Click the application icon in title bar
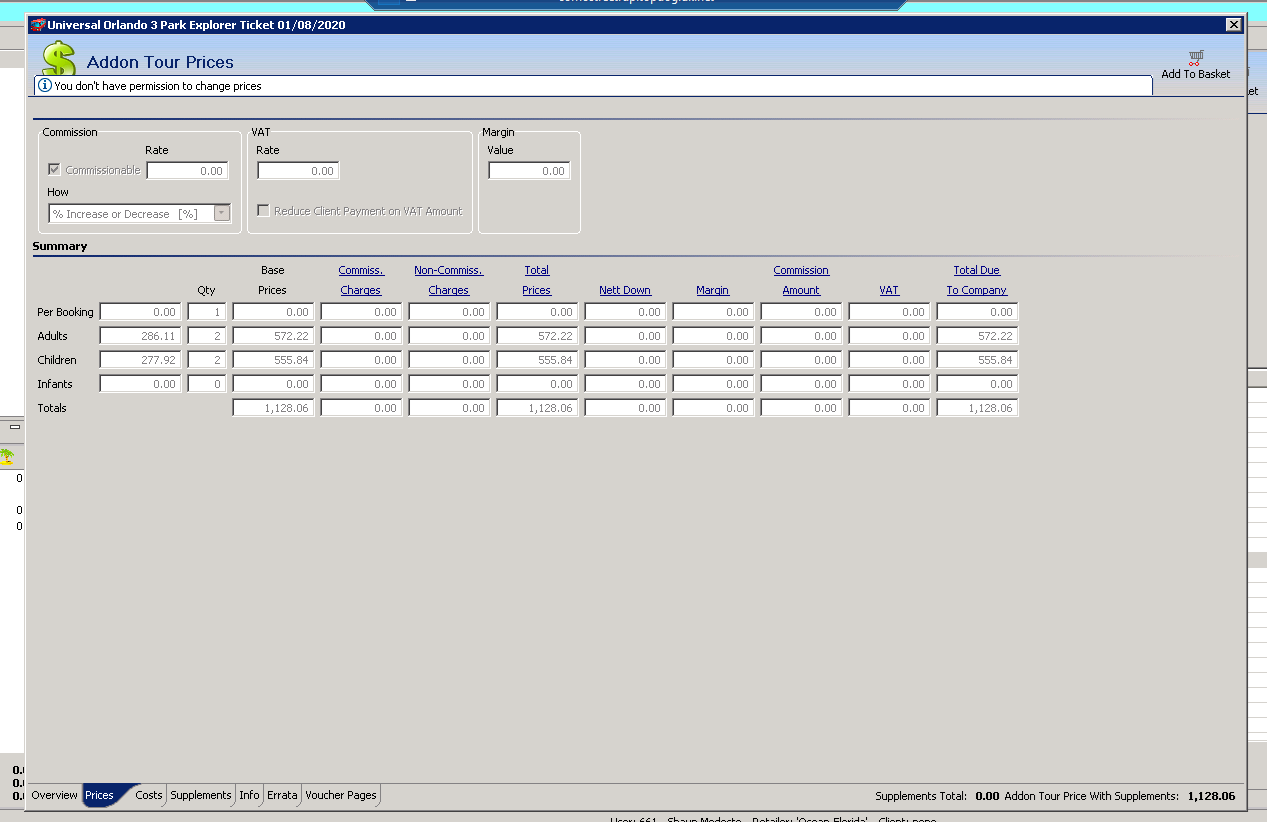 pos(38,25)
